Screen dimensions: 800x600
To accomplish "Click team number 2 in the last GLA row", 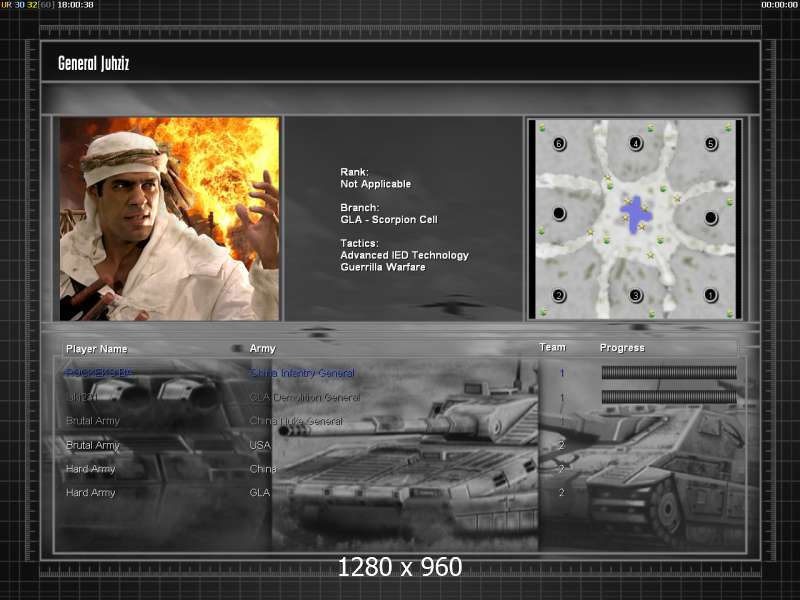I will click(x=562, y=492).
